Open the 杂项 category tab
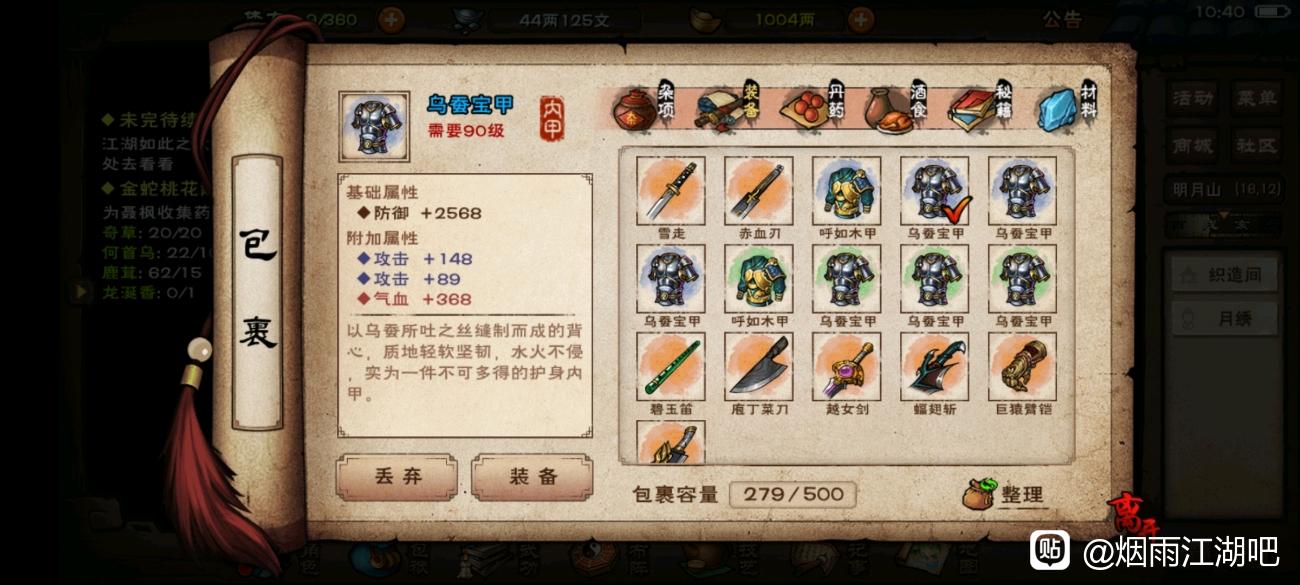 [645, 108]
